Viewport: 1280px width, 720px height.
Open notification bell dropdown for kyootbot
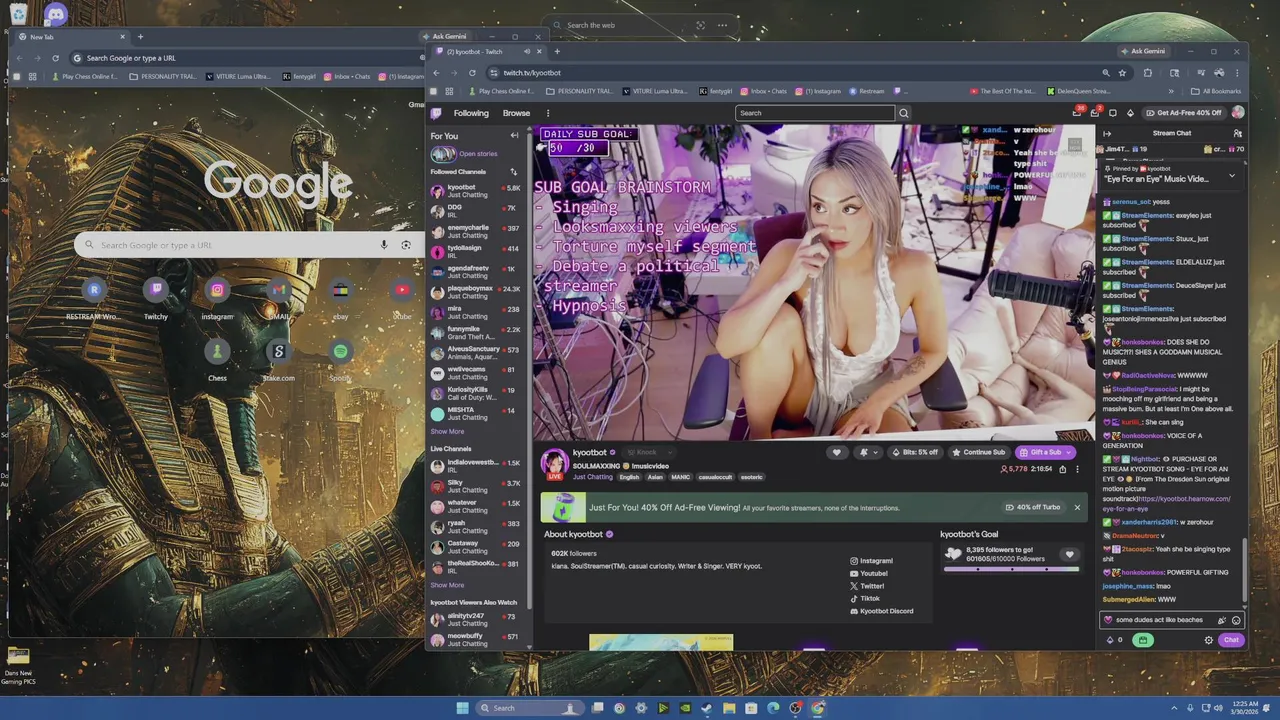866,452
